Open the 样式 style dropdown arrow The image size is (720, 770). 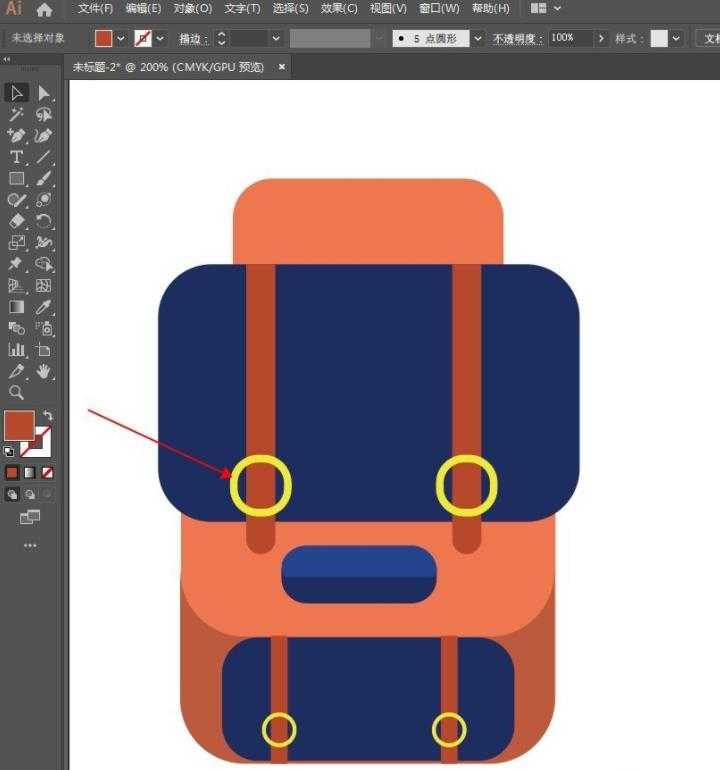pyautogui.click(x=677, y=38)
